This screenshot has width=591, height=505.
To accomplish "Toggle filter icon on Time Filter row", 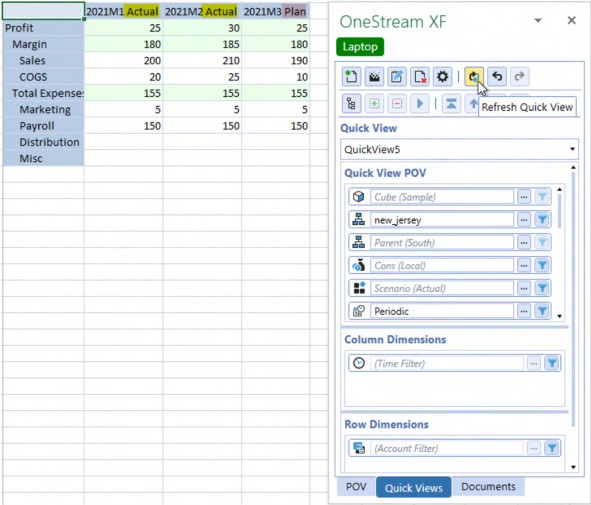I will [x=552, y=363].
